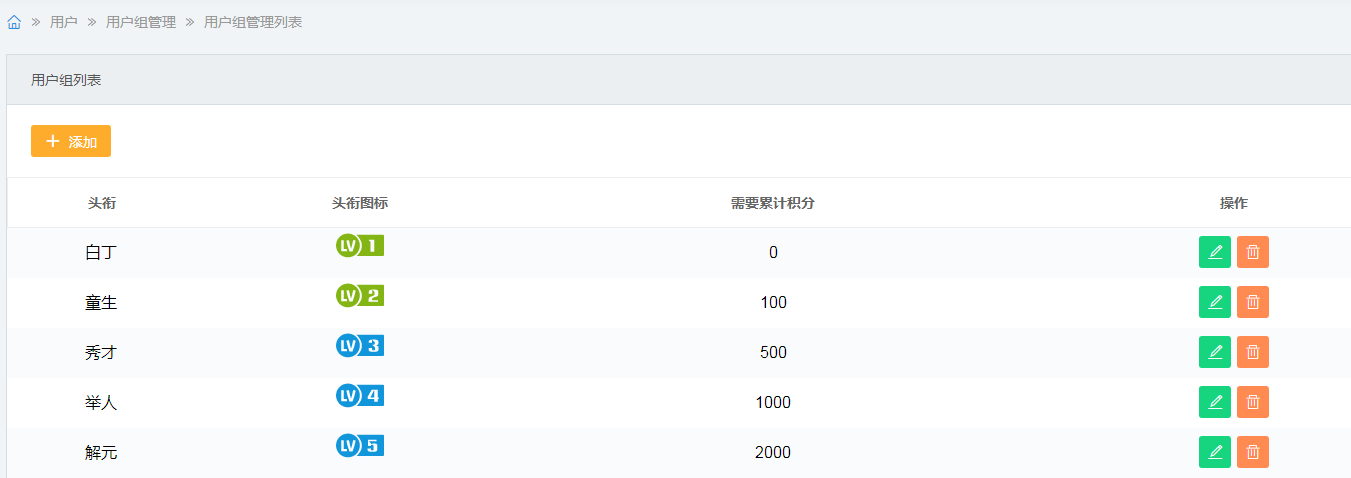The height and width of the screenshot is (478, 1351).
Task: Go to 用户组管理 breadcrumb link
Action: click(141, 22)
